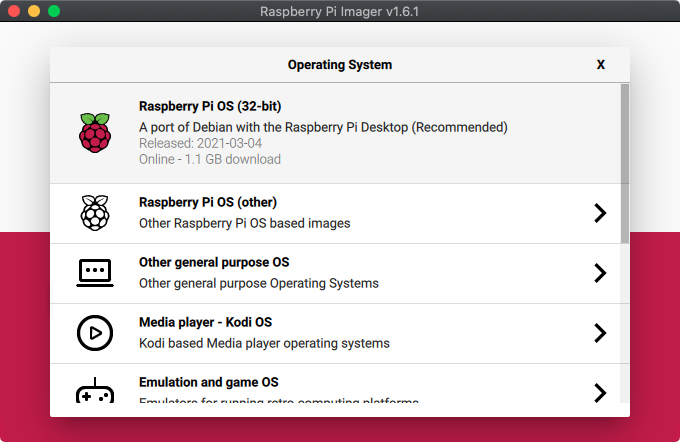Click 'A port of Debian' description text

323,127
